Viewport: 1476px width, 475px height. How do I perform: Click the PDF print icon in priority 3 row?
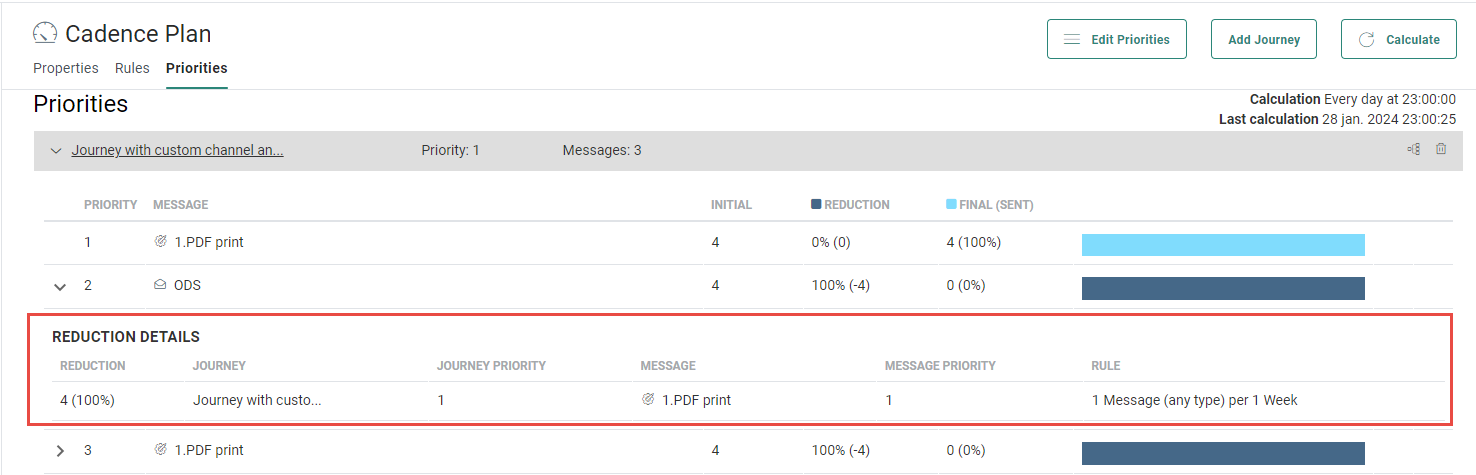click(160, 450)
